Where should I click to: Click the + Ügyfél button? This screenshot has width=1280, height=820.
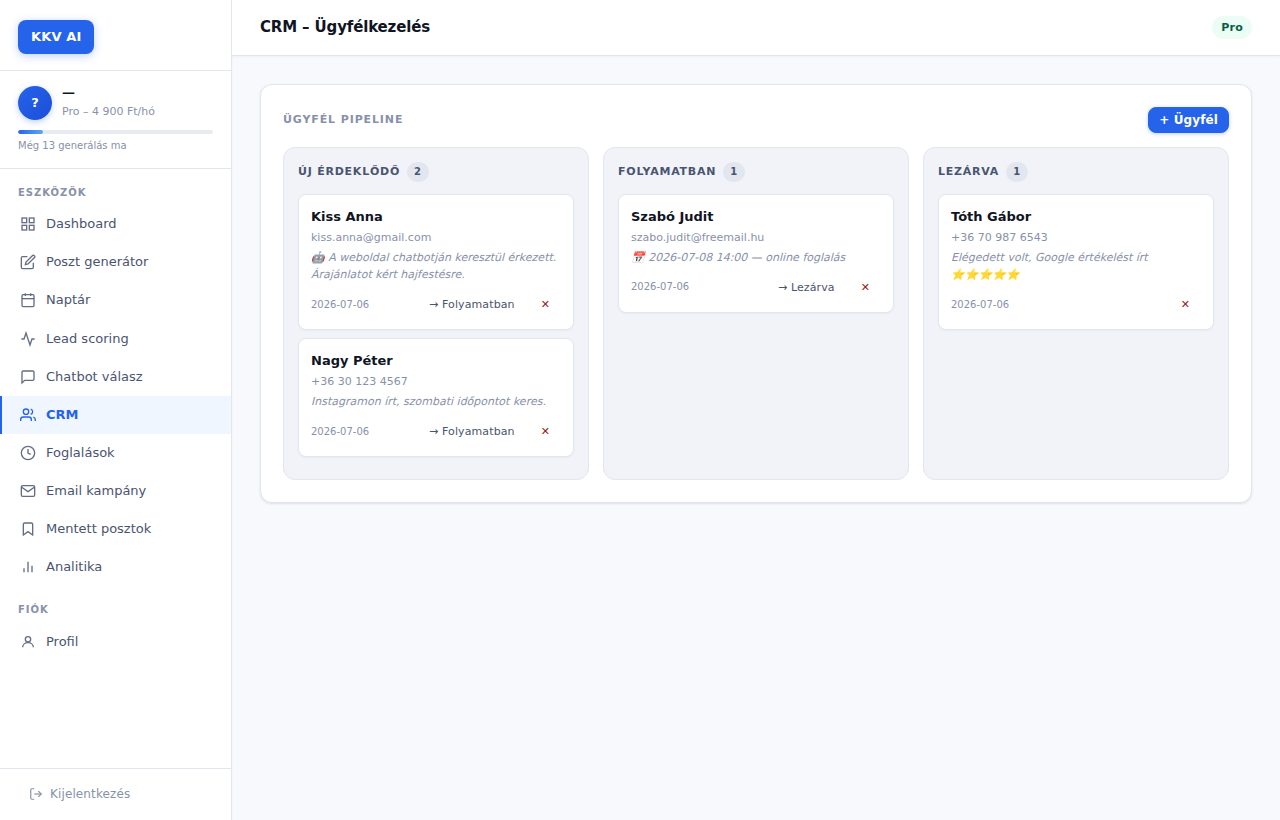(1188, 120)
